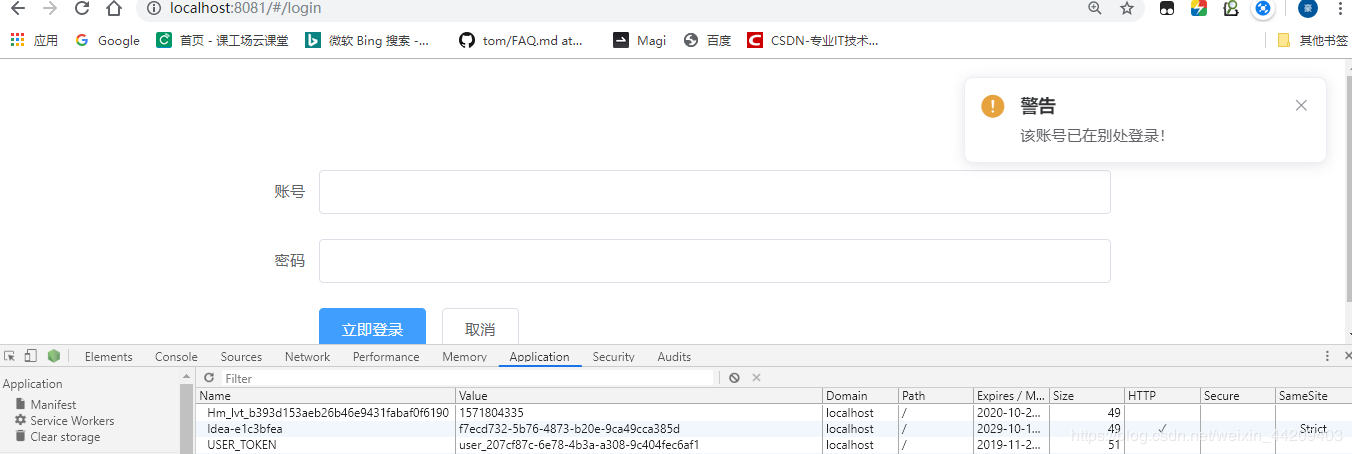This screenshot has height=454, width=1352.
Task: Open the DevTools three-dot customize menu
Action: [x=1327, y=356]
